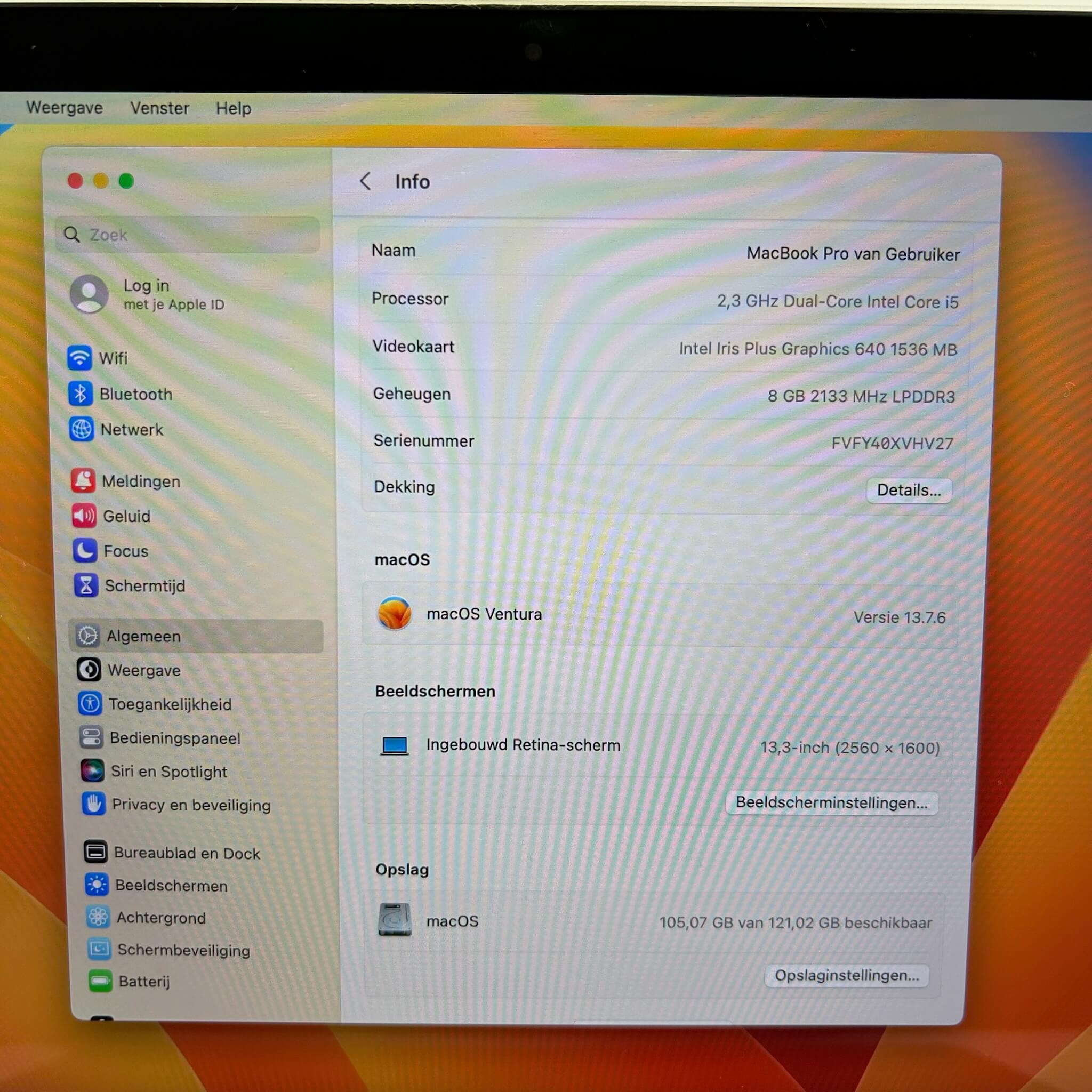Click serial number FVFY40XVHV27
The height and width of the screenshot is (1092, 1092).
(892, 443)
